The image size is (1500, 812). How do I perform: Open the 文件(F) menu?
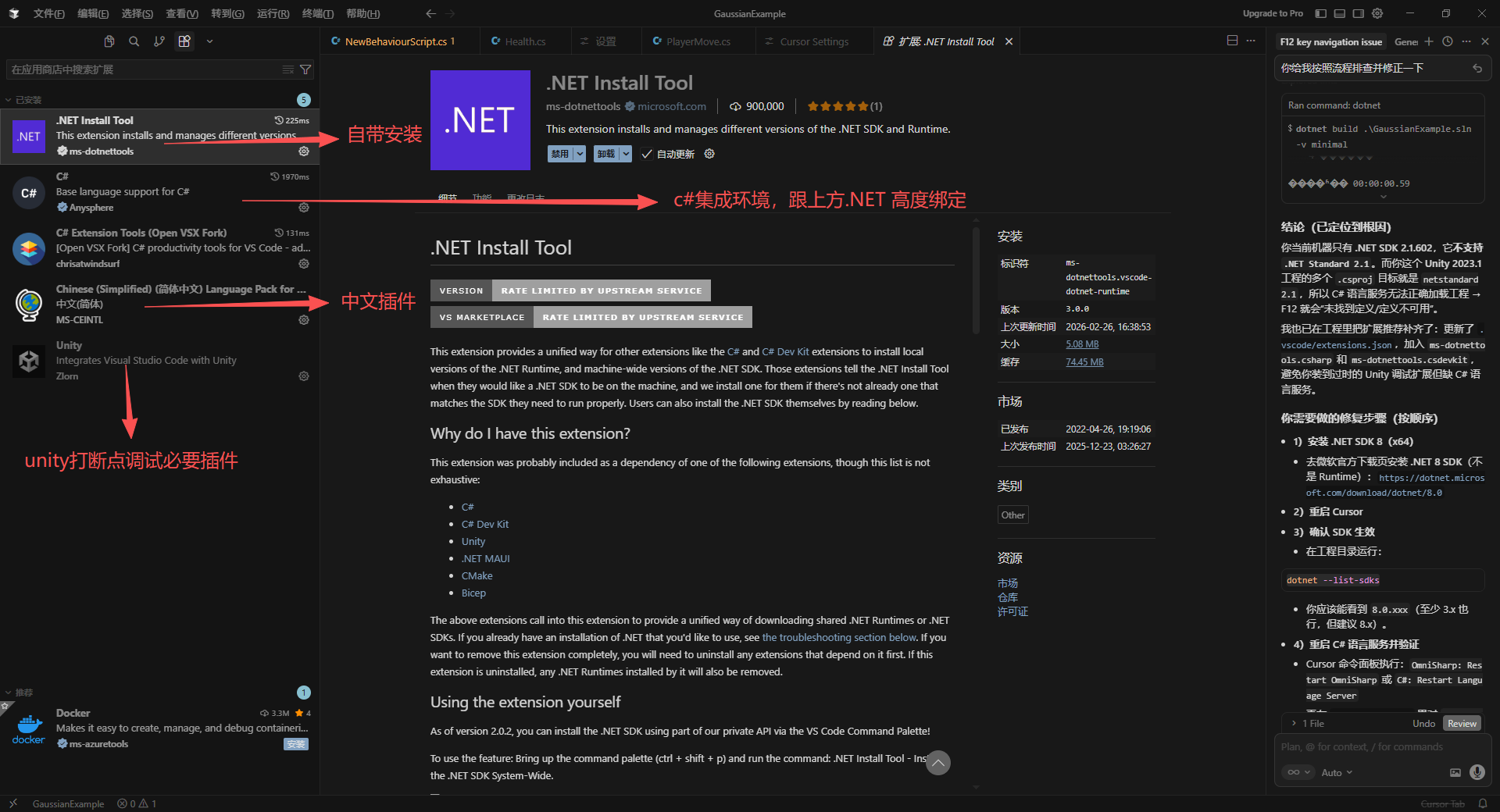[x=49, y=13]
